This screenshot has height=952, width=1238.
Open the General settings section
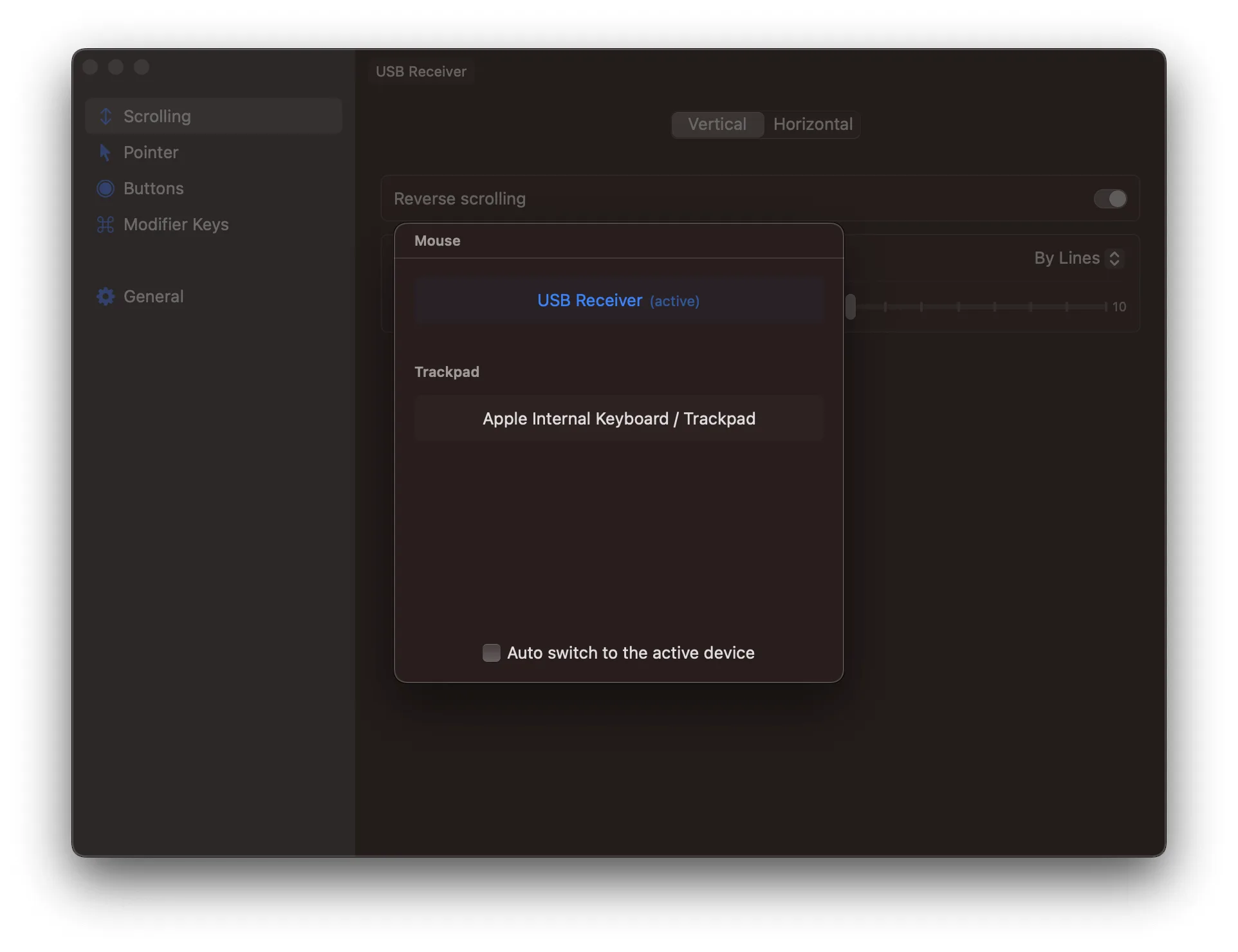pos(214,297)
